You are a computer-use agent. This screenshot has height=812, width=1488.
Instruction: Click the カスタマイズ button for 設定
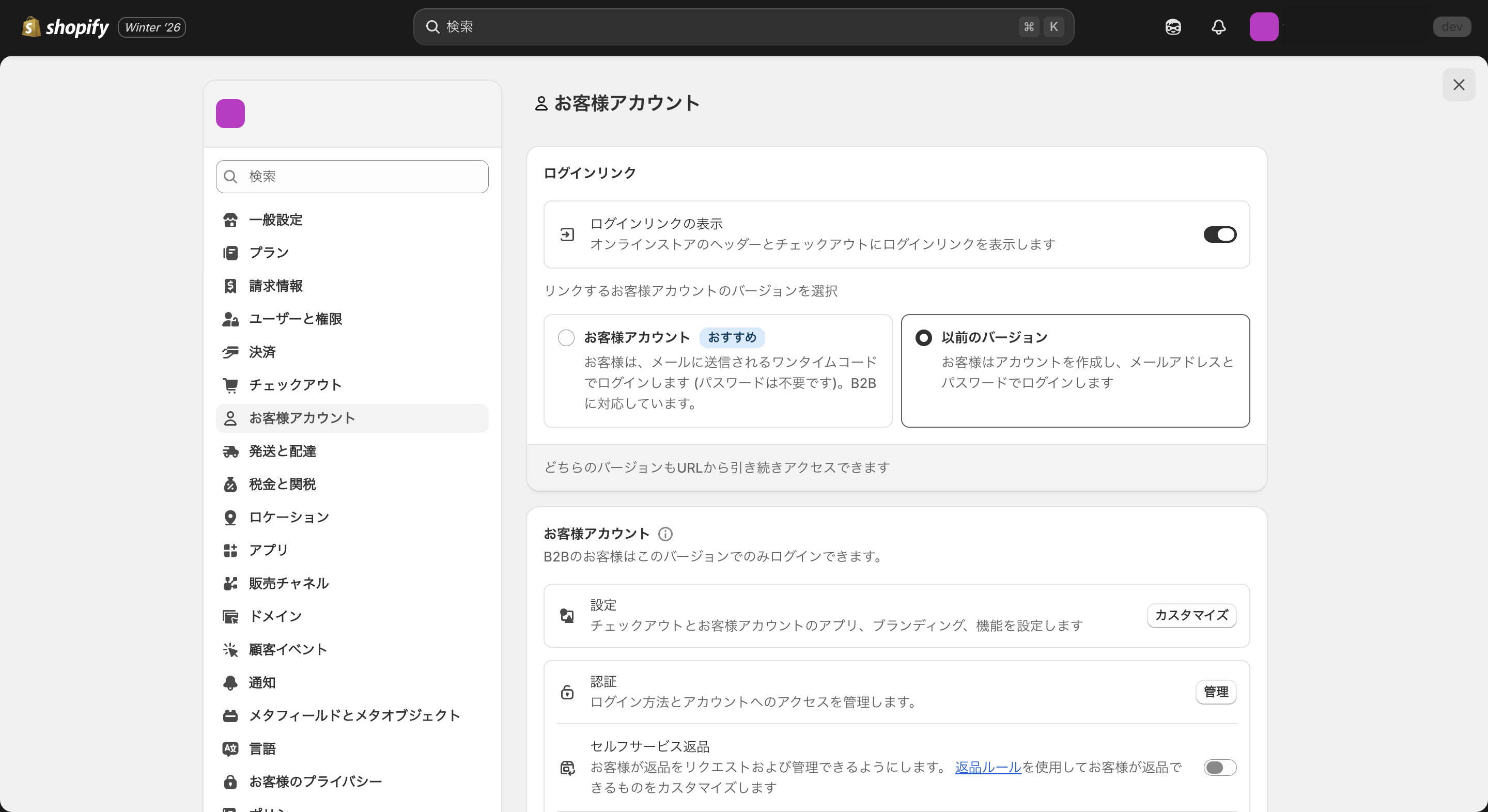click(1191, 616)
